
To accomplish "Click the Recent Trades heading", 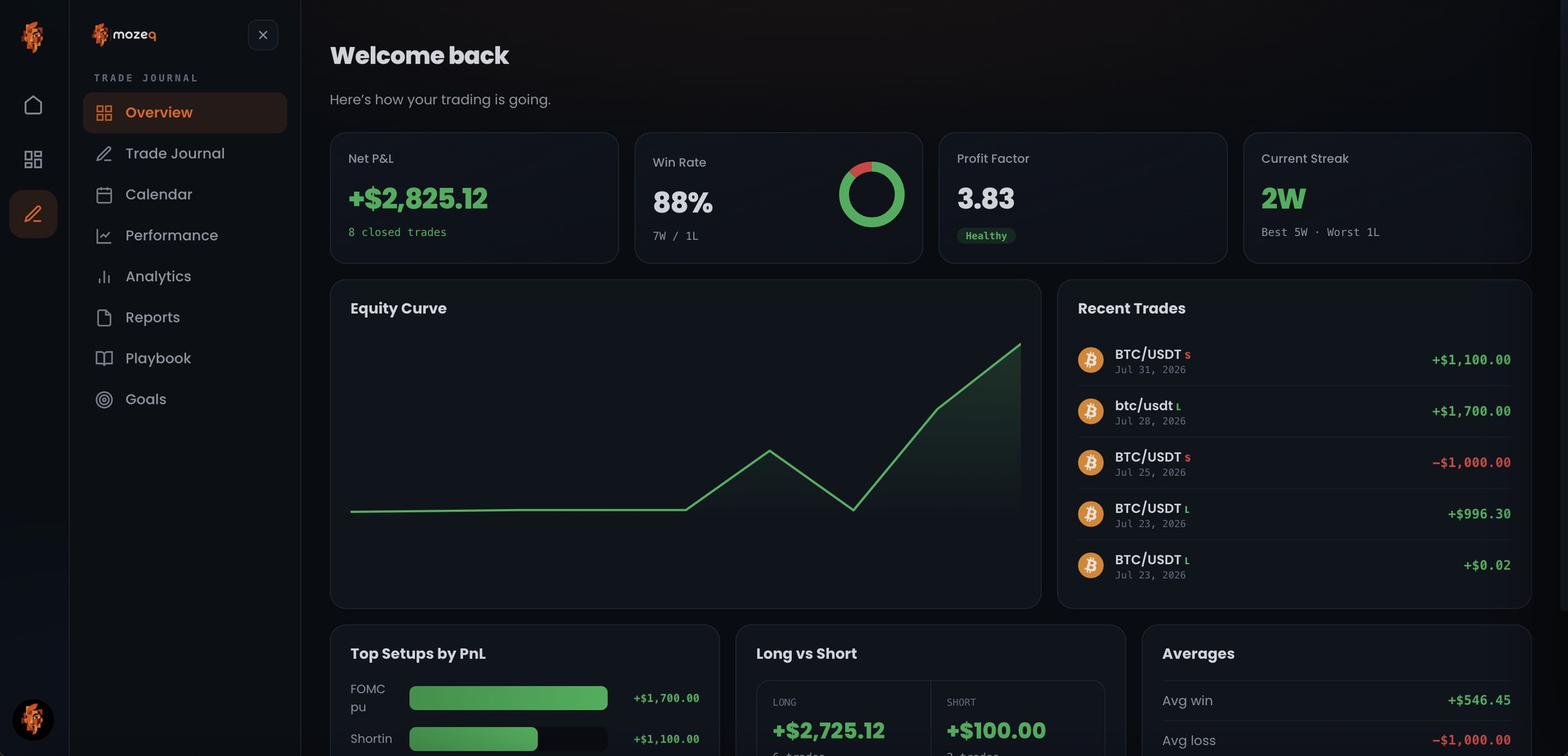I will tap(1131, 308).
